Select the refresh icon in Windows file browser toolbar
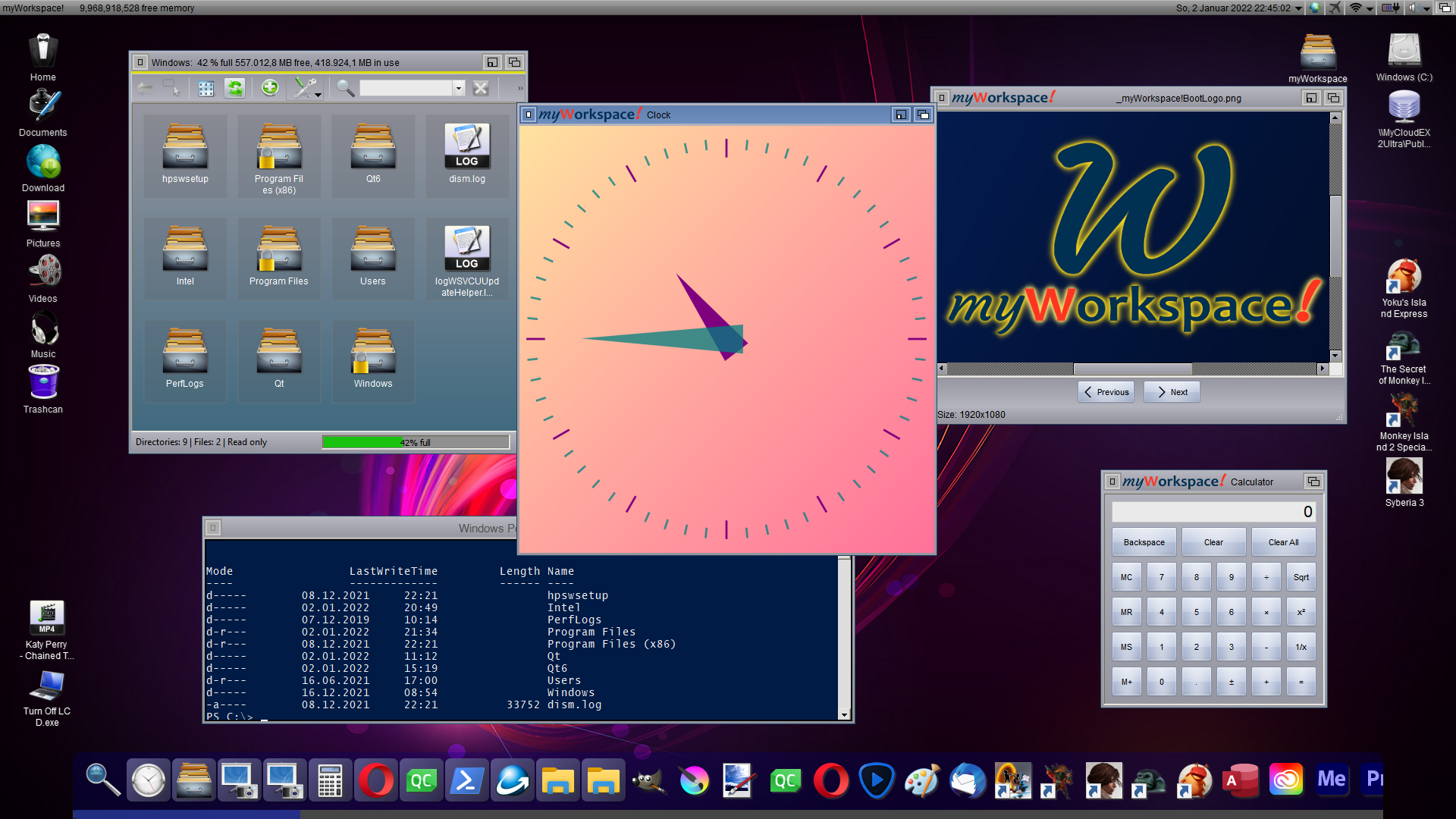This screenshot has width=1456, height=819. pos(234,88)
